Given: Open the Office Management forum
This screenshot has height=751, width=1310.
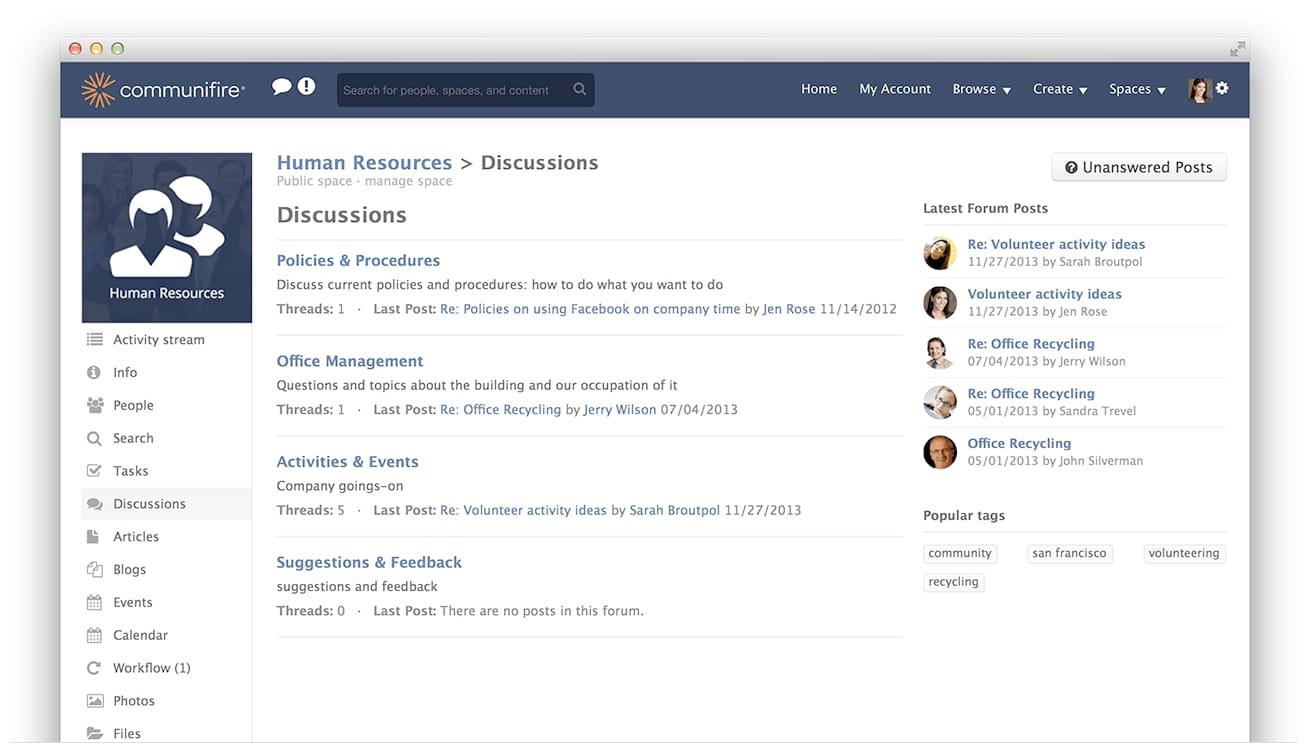Looking at the screenshot, I should tap(350, 361).
